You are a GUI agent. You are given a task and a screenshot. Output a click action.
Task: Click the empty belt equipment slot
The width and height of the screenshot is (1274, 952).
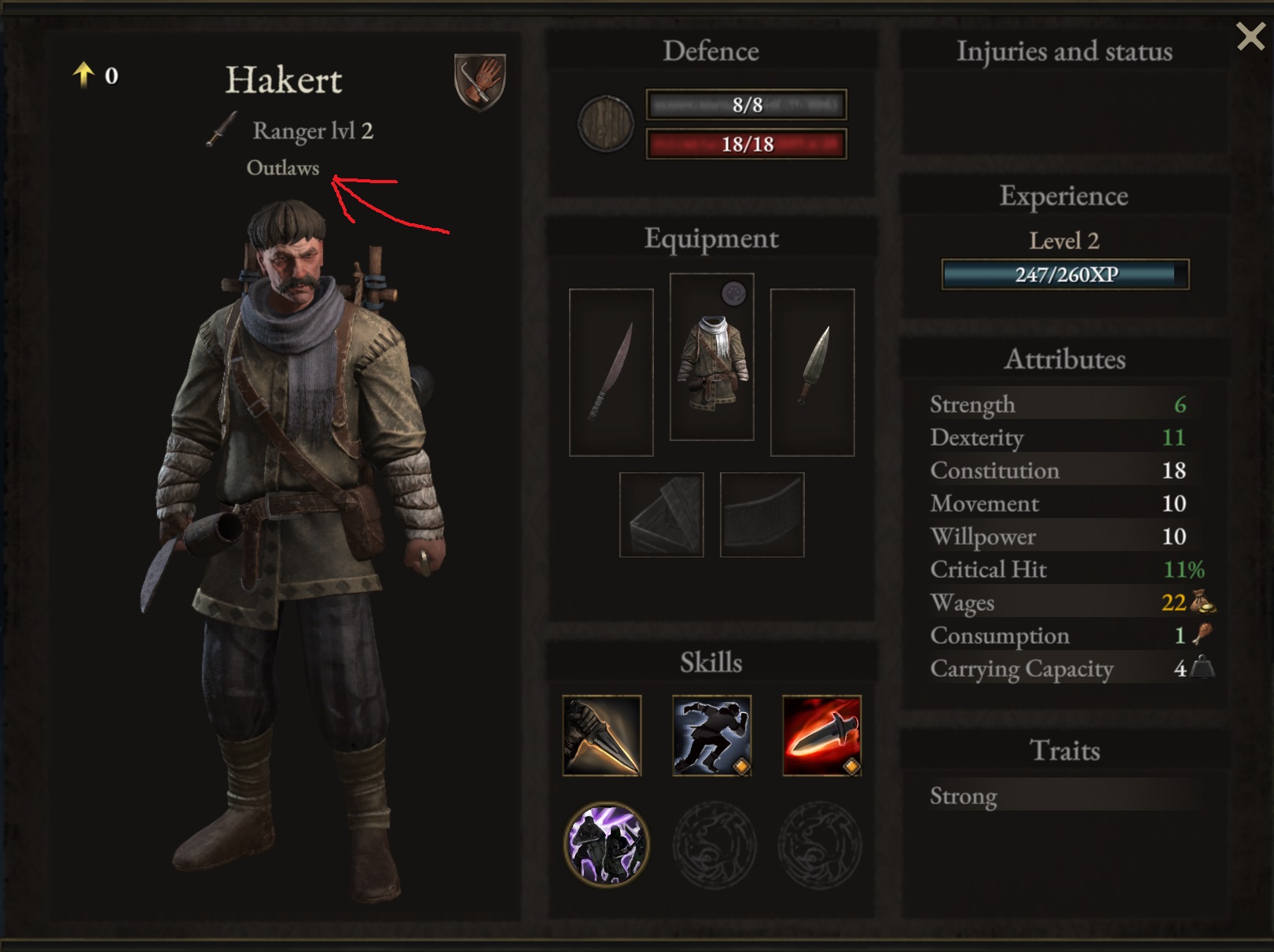tap(762, 515)
